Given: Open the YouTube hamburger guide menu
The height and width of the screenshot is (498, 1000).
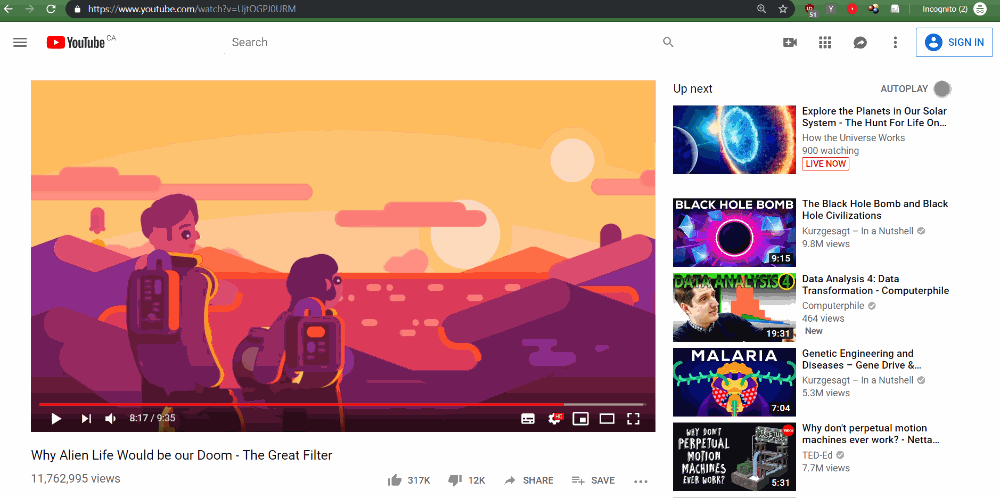Looking at the screenshot, I should (20, 43).
